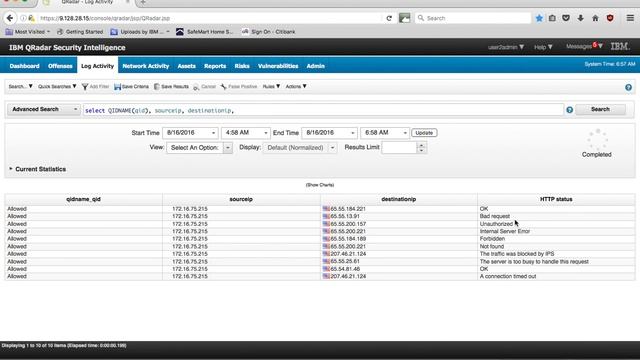Reload the page with the refresh icon

389,18
